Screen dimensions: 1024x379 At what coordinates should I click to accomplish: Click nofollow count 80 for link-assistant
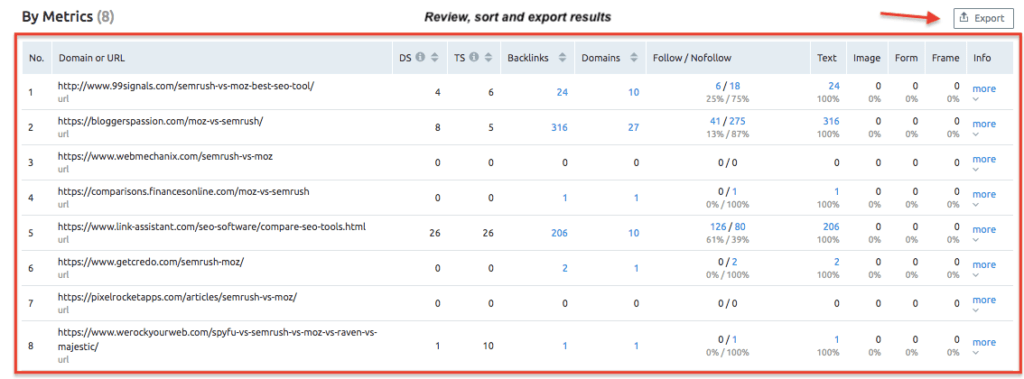740,227
